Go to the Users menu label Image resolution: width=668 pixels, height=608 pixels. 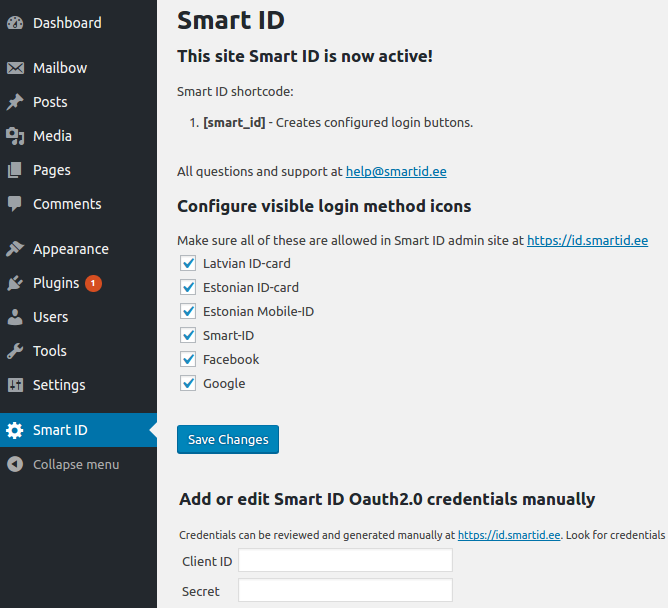click(x=51, y=317)
